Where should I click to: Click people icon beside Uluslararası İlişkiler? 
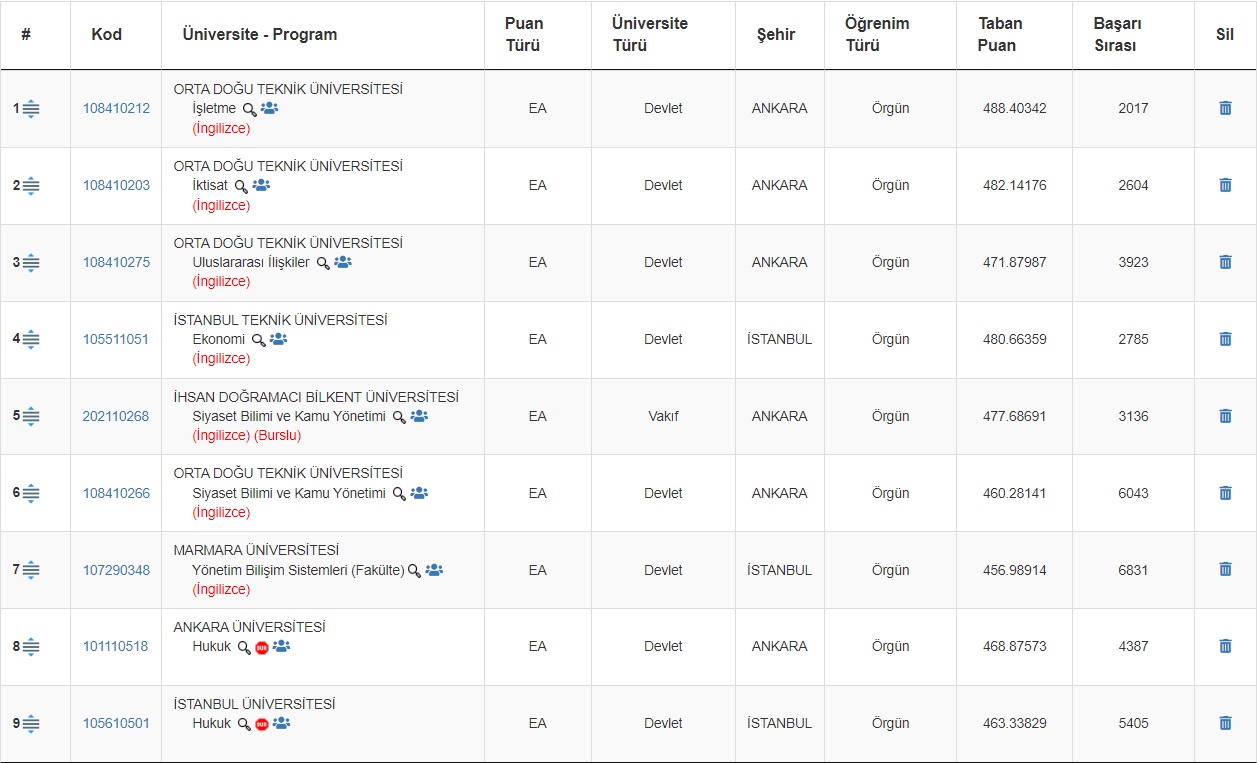(x=343, y=262)
